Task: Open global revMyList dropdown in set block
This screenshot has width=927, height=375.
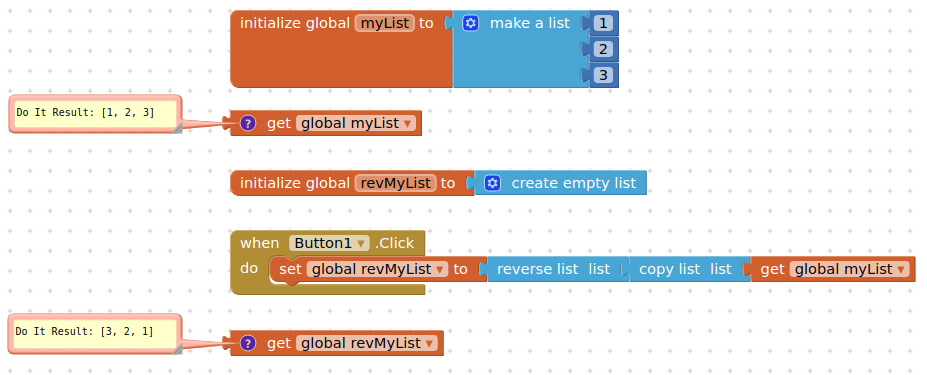Action: tap(377, 269)
